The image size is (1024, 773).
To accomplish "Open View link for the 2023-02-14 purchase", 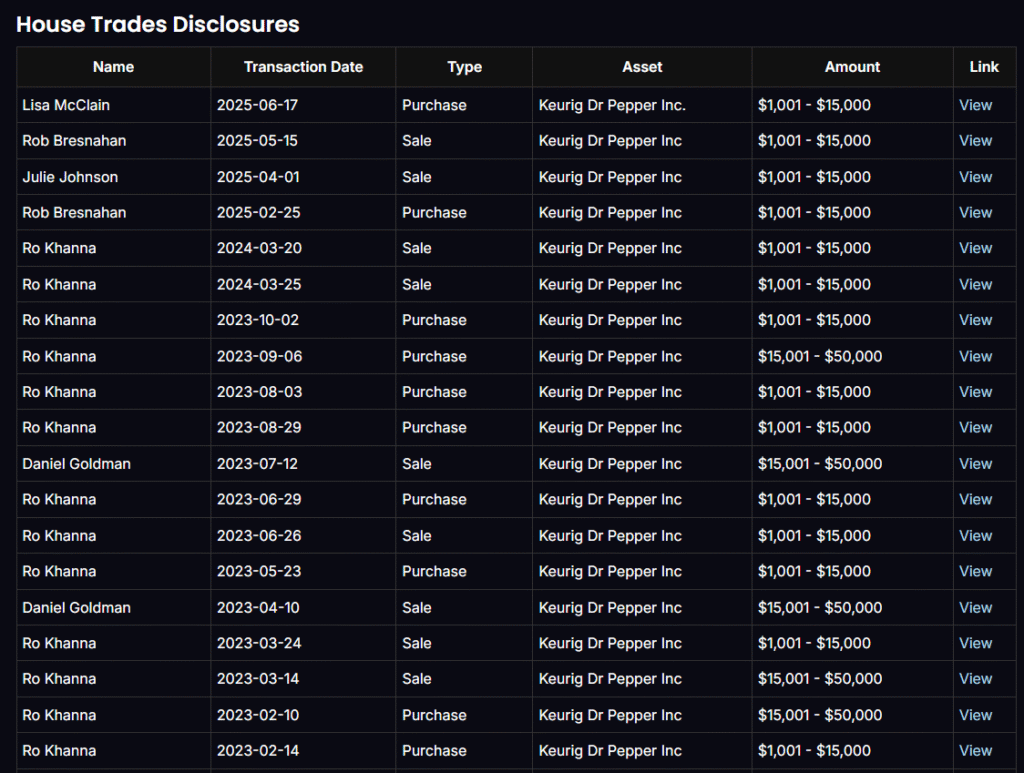I will pyautogui.click(x=975, y=751).
